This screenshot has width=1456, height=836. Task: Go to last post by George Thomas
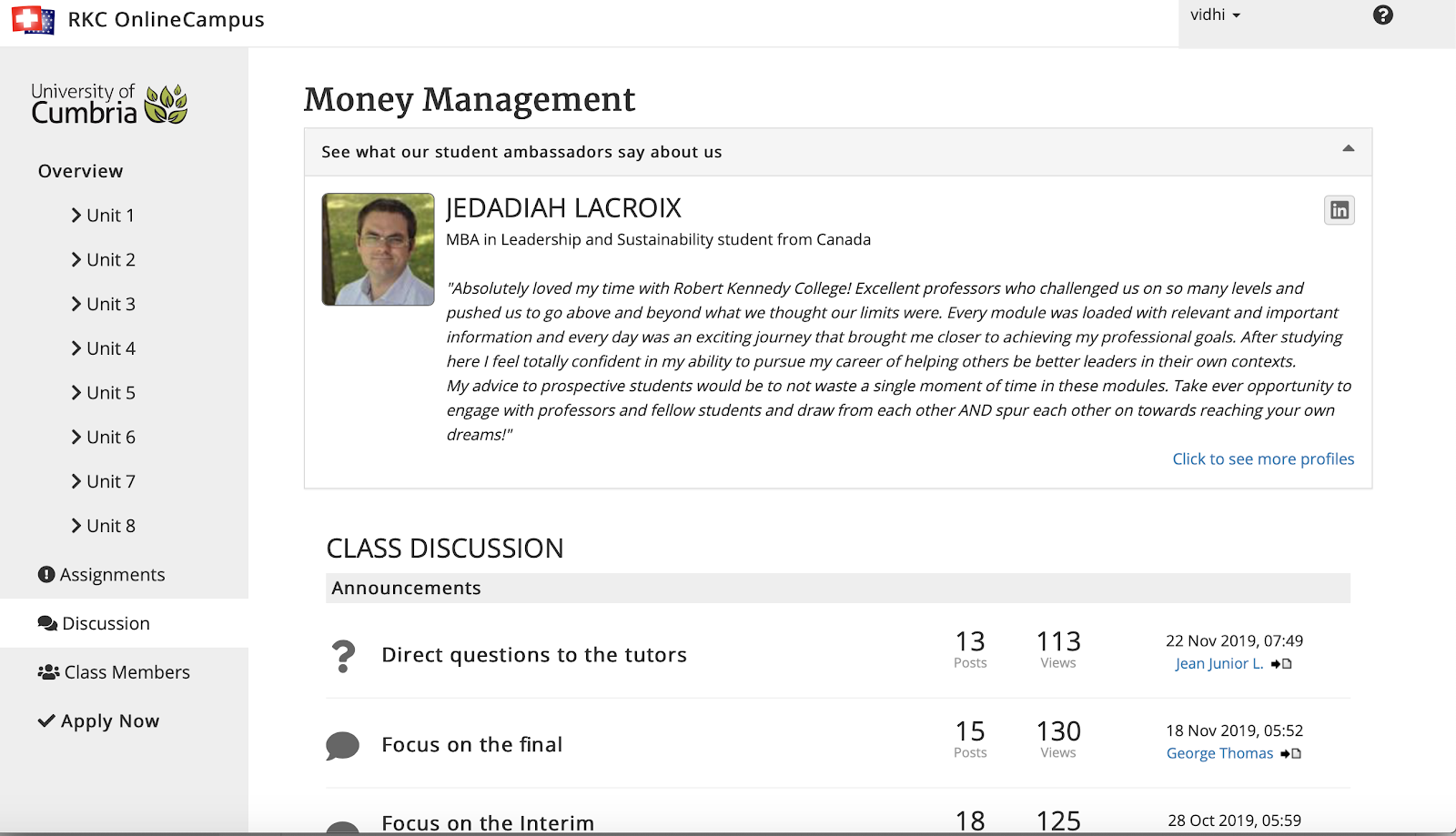(x=1290, y=754)
